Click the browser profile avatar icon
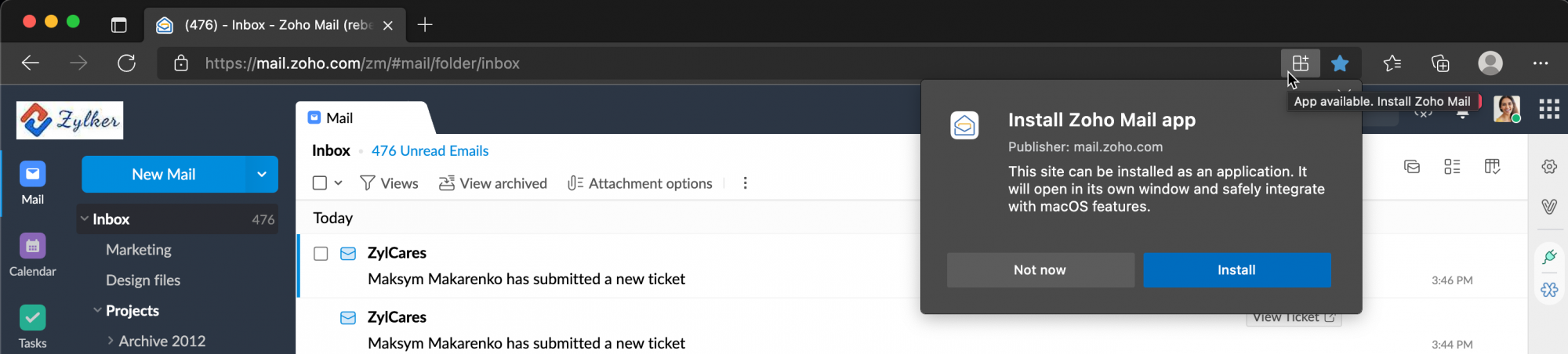The height and width of the screenshot is (354, 1568). [x=1490, y=63]
